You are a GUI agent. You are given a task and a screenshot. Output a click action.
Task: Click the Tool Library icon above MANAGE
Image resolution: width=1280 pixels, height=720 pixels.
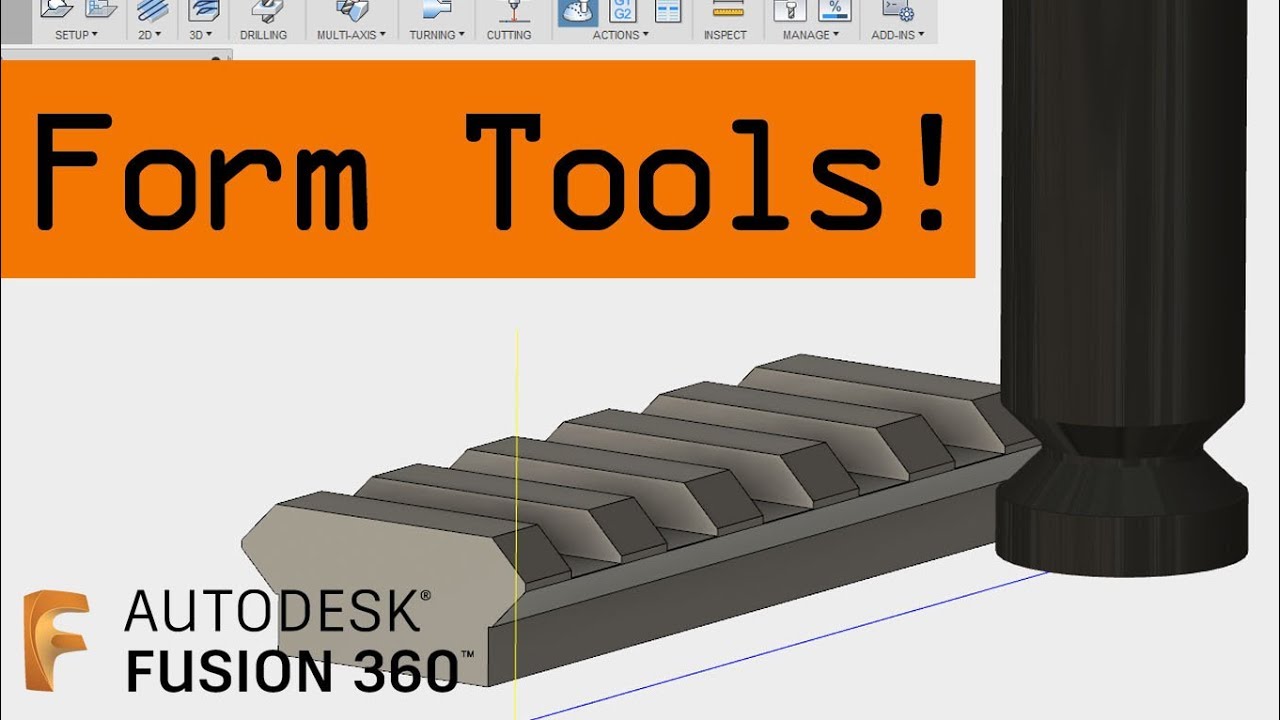(790, 10)
